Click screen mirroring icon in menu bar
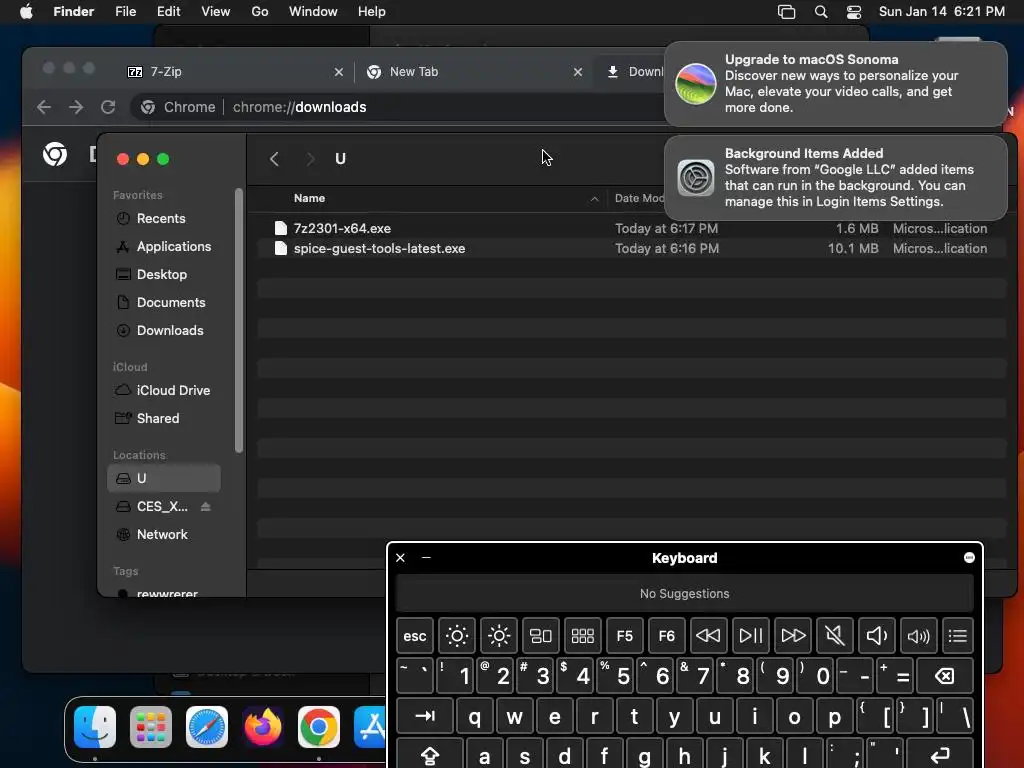This screenshot has width=1024, height=768. pyautogui.click(x=786, y=12)
